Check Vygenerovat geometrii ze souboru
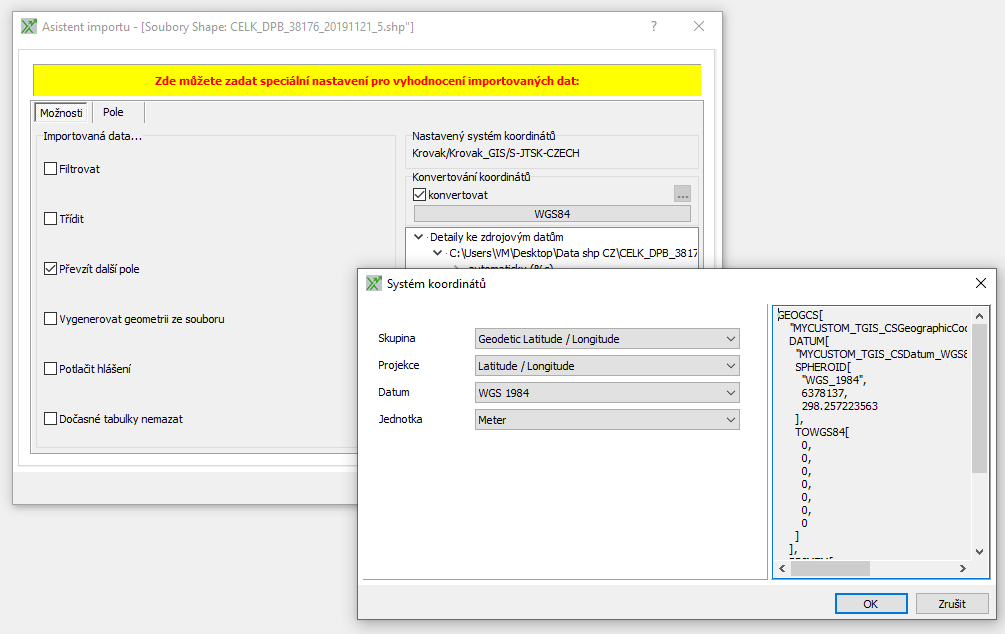The width and height of the screenshot is (1005, 634). coord(51,319)
